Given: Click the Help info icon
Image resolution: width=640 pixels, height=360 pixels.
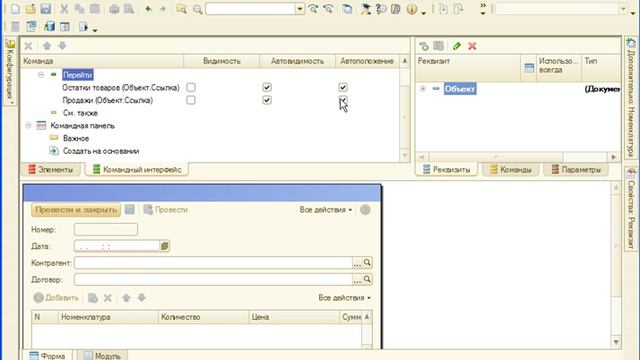Looking at the screenshot, I should [x=412, y=9].
